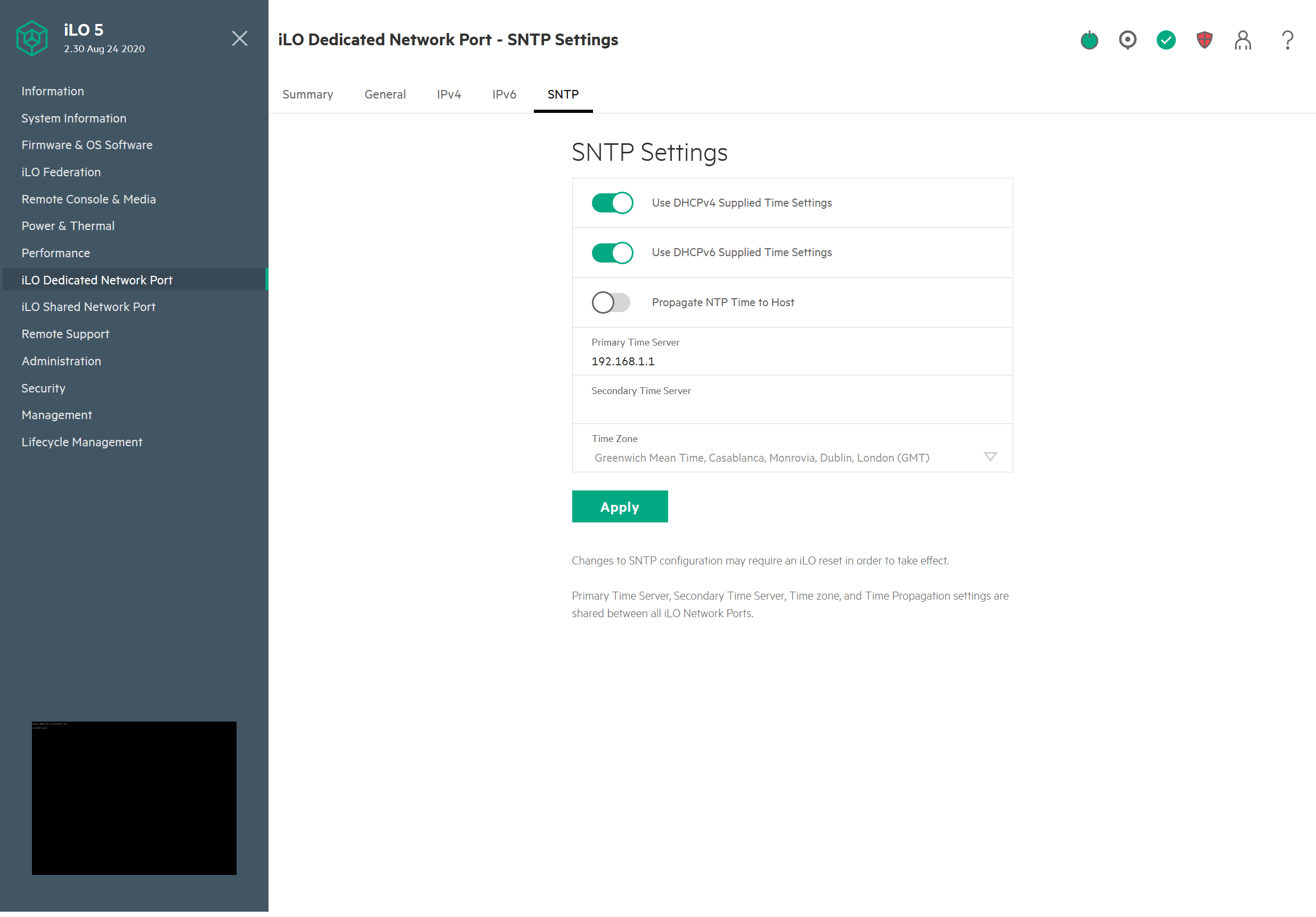Click the green Apply button
This screenshot has height=917, width=1316.
tap(620, 507)
